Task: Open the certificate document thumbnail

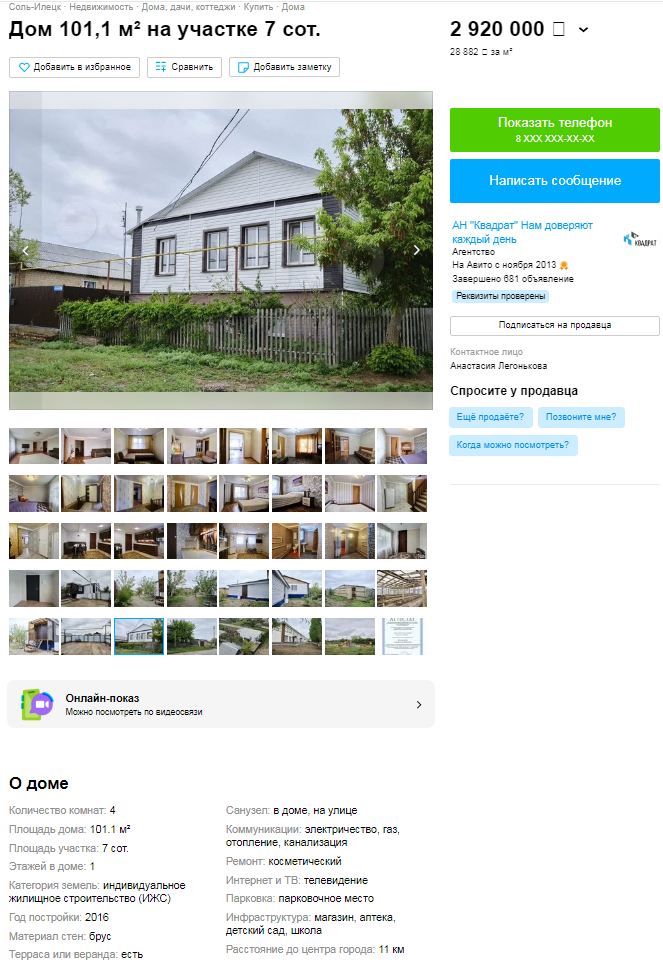Action: coord(402,636)
